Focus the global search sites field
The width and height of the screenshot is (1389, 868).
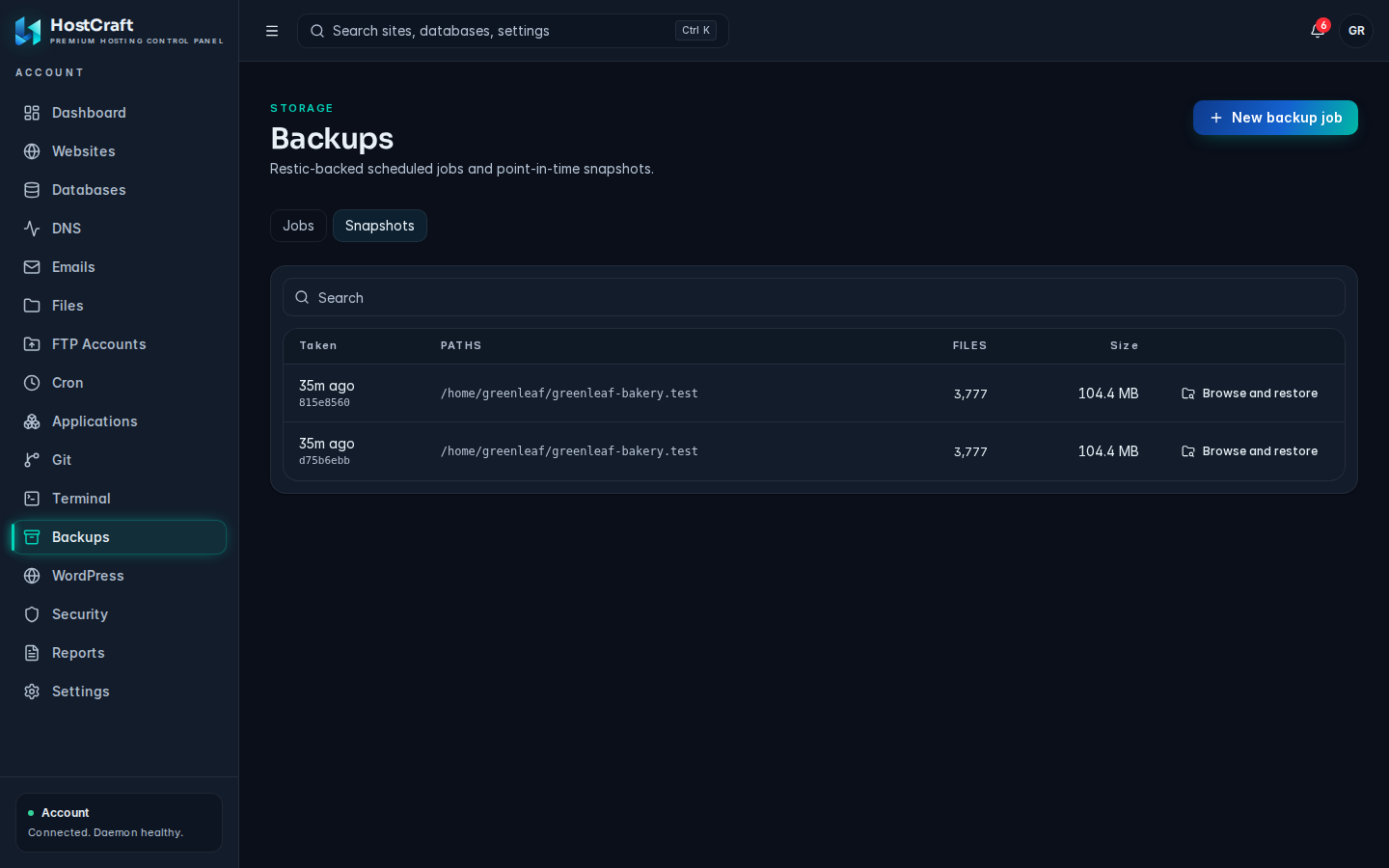pyautogui.click(x=512, y=31)
